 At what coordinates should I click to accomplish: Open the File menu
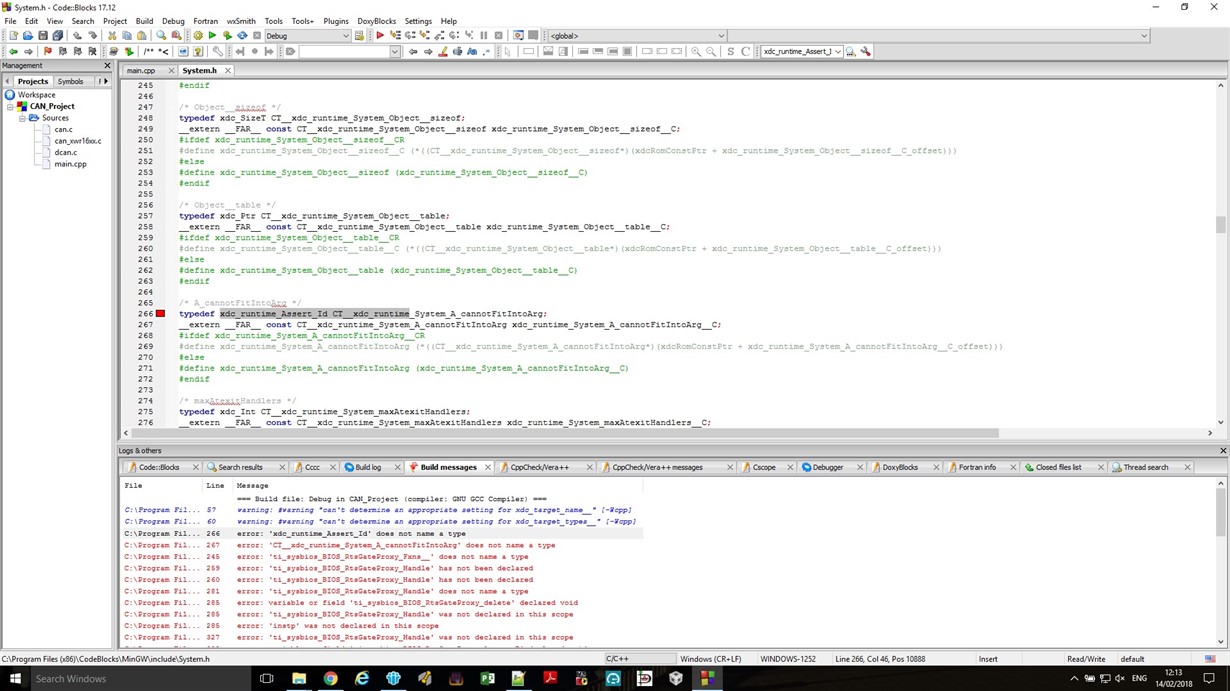[10, 21]
